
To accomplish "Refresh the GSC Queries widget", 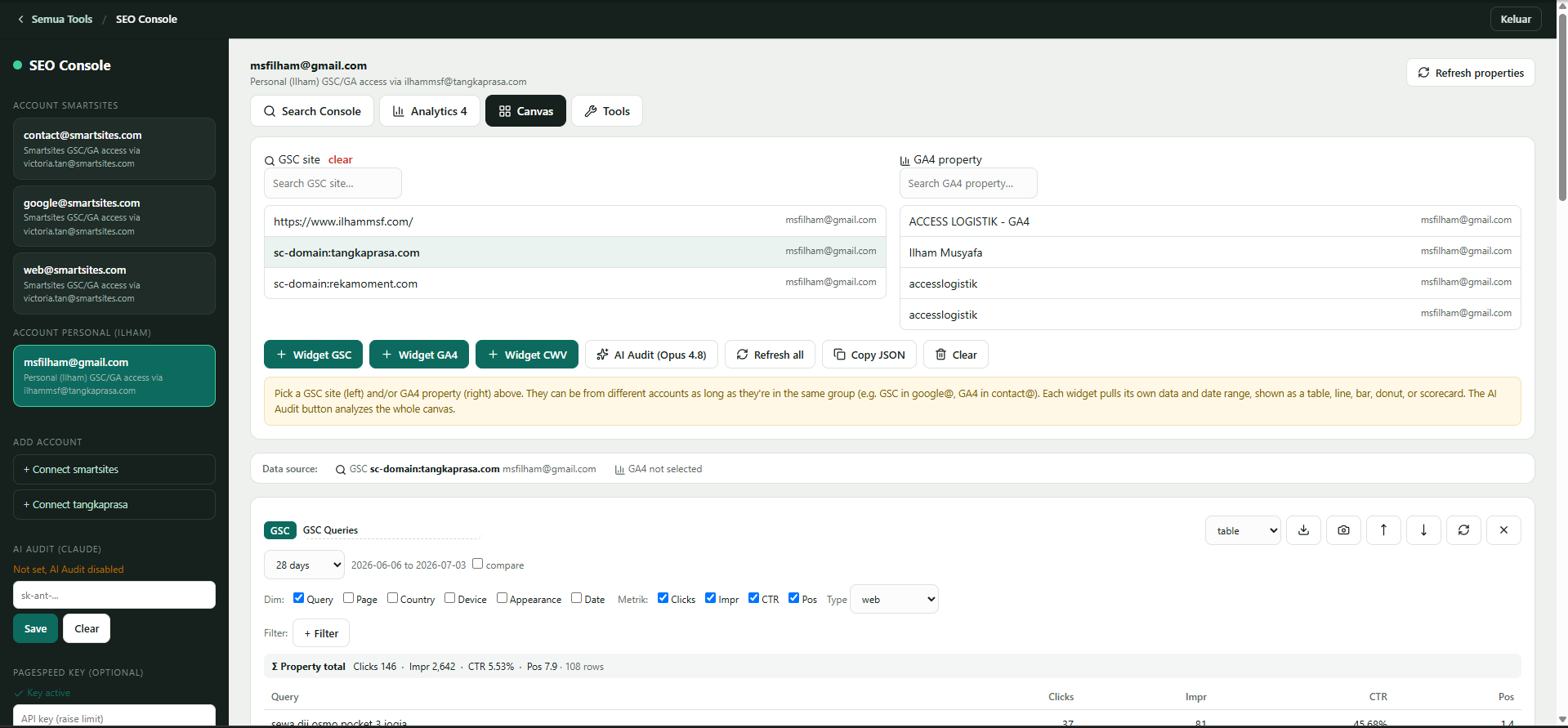I will click(1463, 530).
